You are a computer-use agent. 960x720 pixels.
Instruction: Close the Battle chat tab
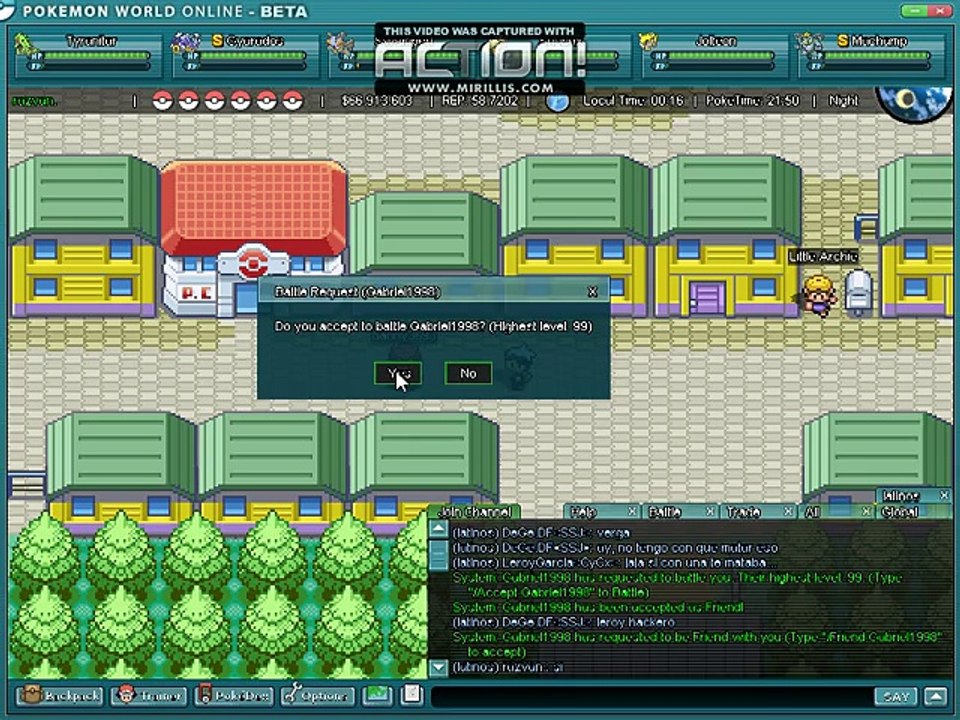tap(710, 511)
